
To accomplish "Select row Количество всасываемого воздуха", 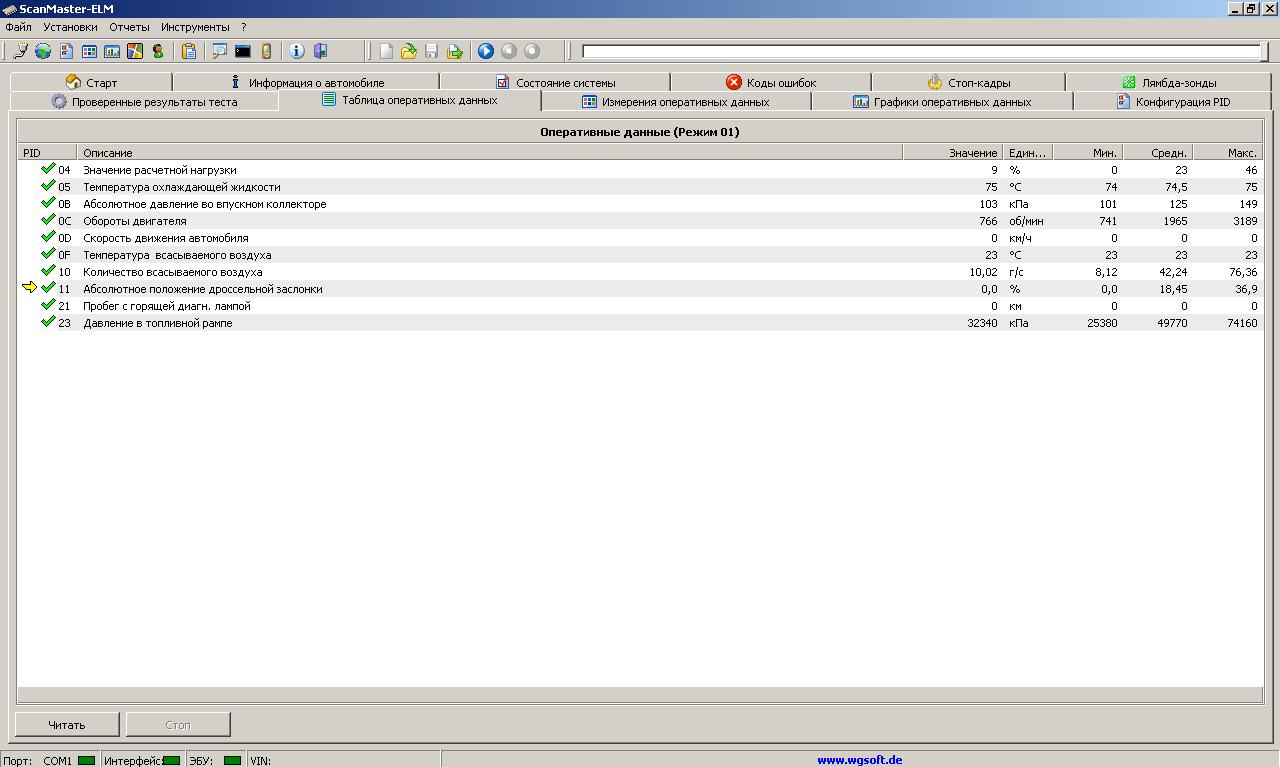I will (640, 272).
